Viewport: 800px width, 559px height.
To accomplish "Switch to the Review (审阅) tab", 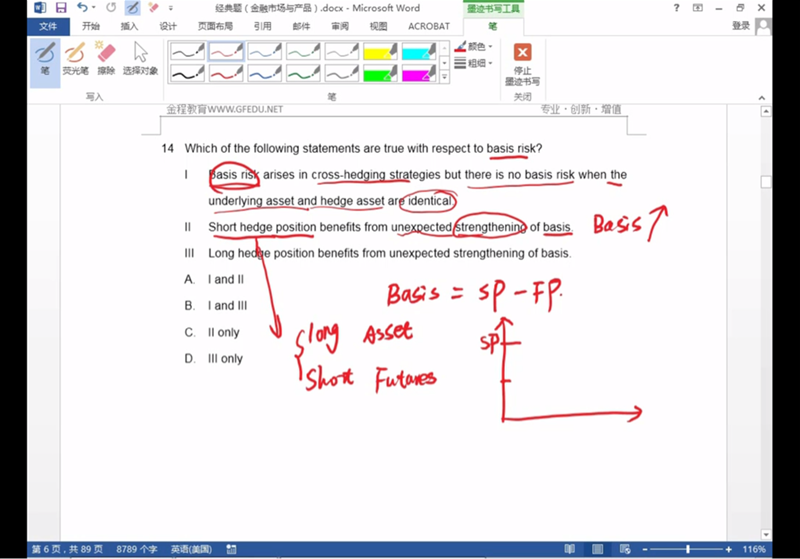I will point(340,26).
